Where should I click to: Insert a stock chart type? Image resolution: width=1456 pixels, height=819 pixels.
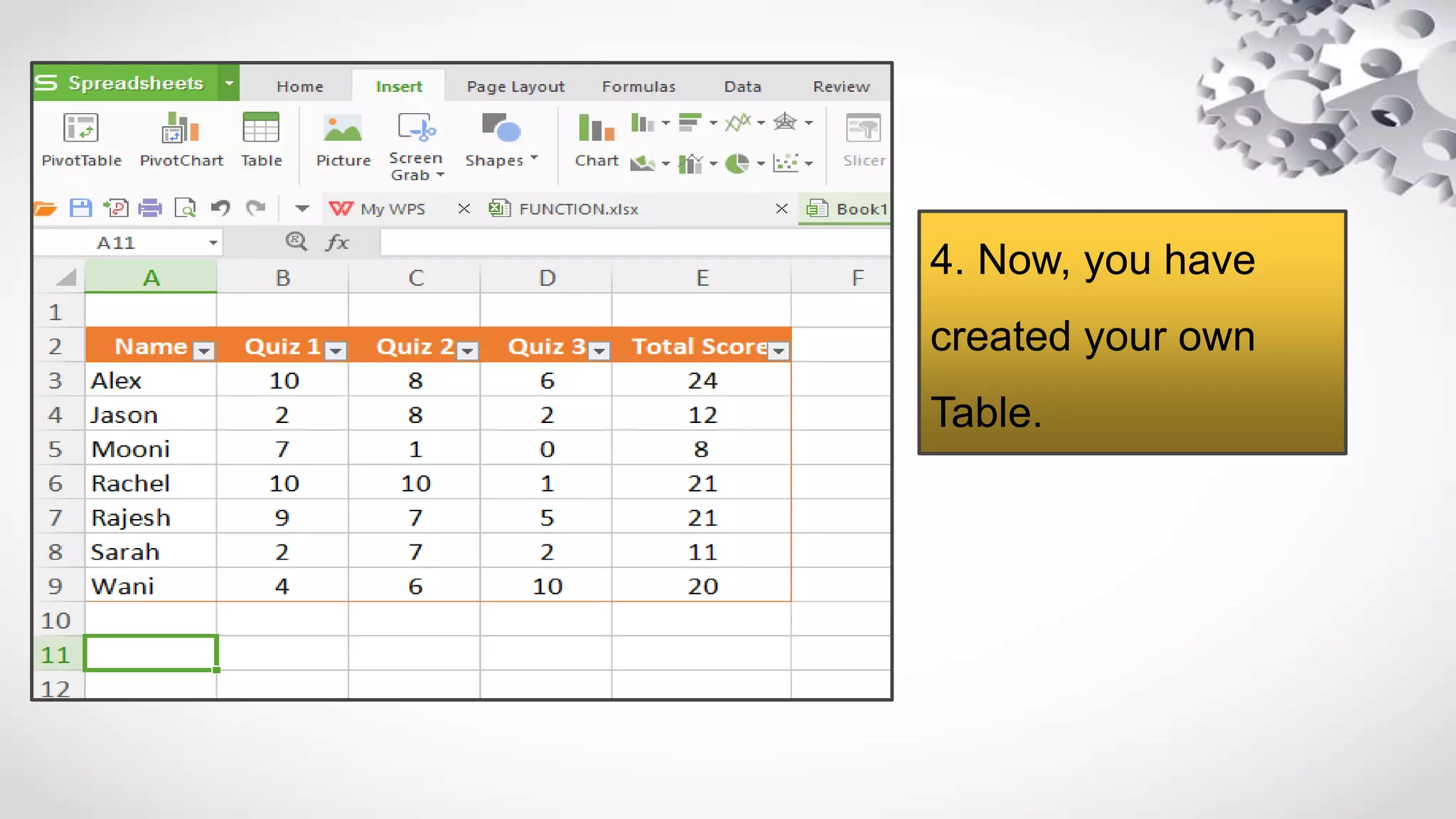[x=690, y=164]
